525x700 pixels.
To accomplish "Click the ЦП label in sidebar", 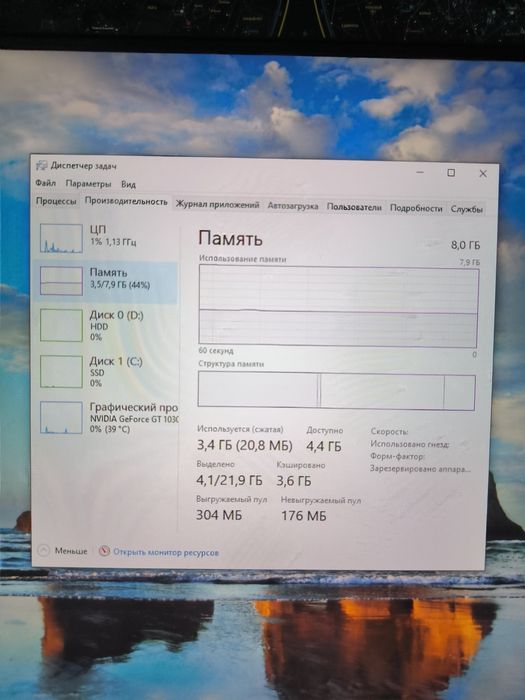I will (98, 229).
